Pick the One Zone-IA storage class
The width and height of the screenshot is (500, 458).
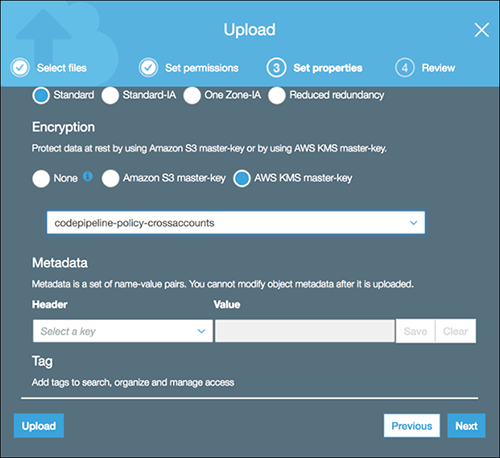pyautogui.click(x=192, y=96)
